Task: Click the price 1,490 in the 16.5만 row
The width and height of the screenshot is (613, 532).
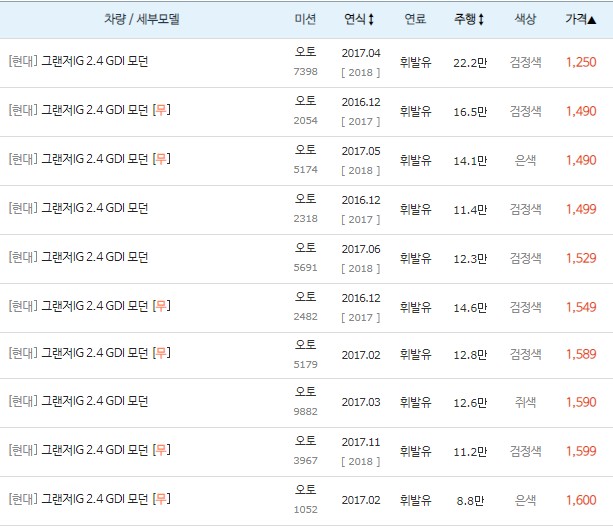Action: click(581, 111)
